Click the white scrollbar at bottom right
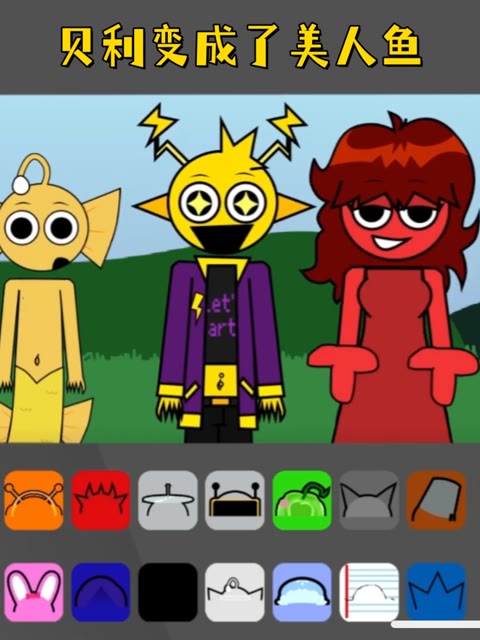480x640 pixels. pos(435,624)
